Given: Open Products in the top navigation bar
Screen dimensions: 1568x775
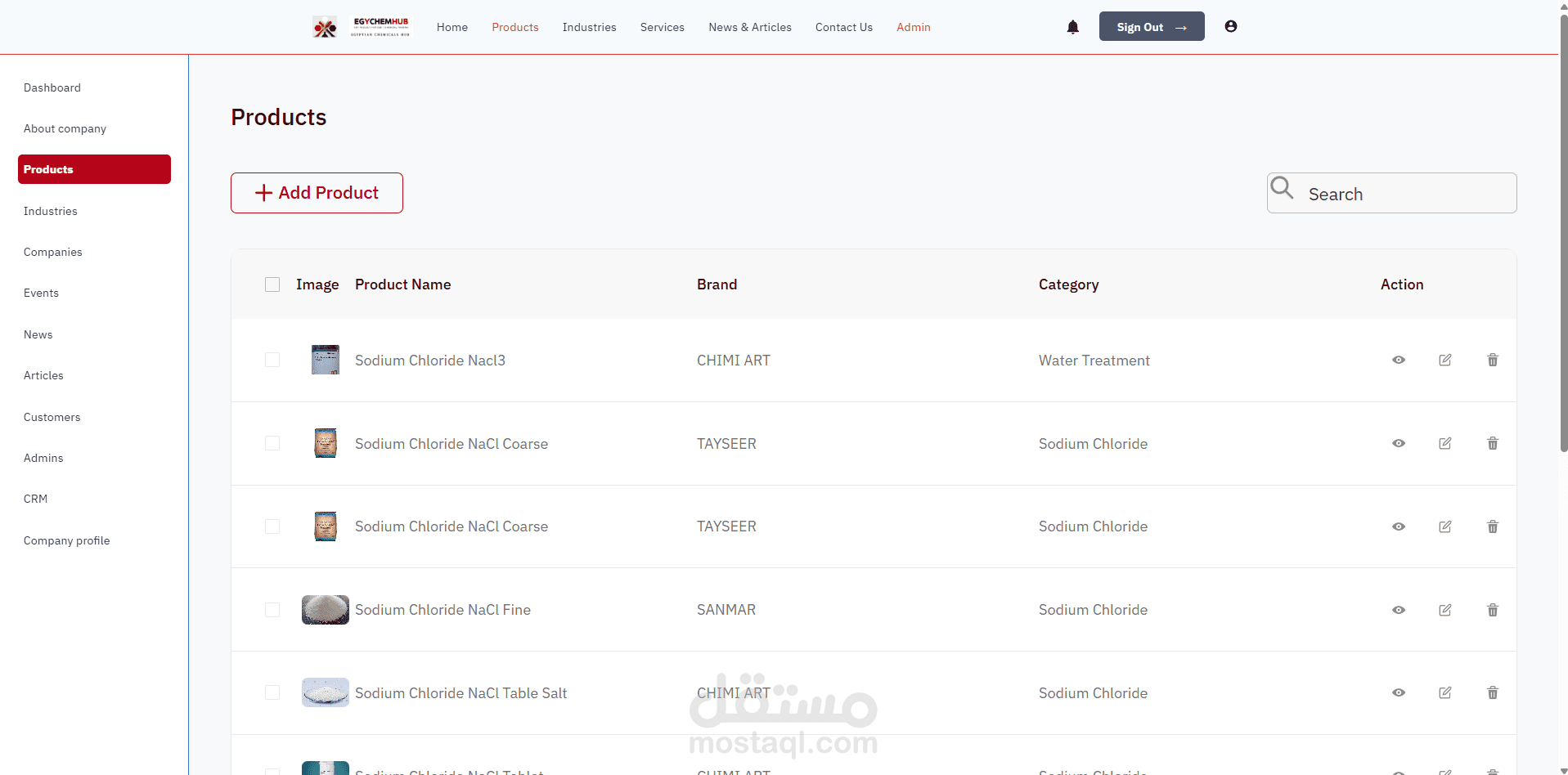Looking at the screenshot, I should pos(515,27).
